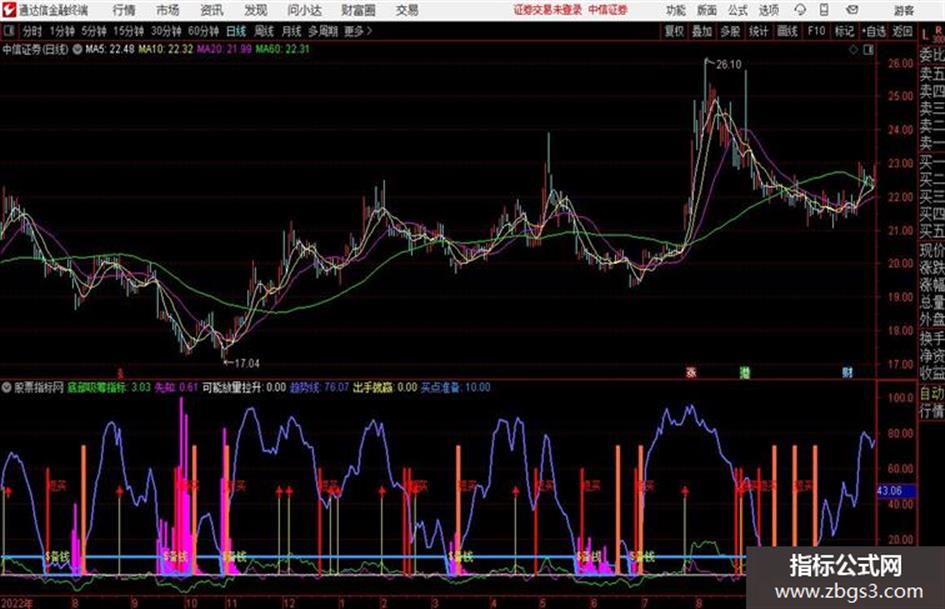
Task: Click the mobile phone icon
Action: 824,10
